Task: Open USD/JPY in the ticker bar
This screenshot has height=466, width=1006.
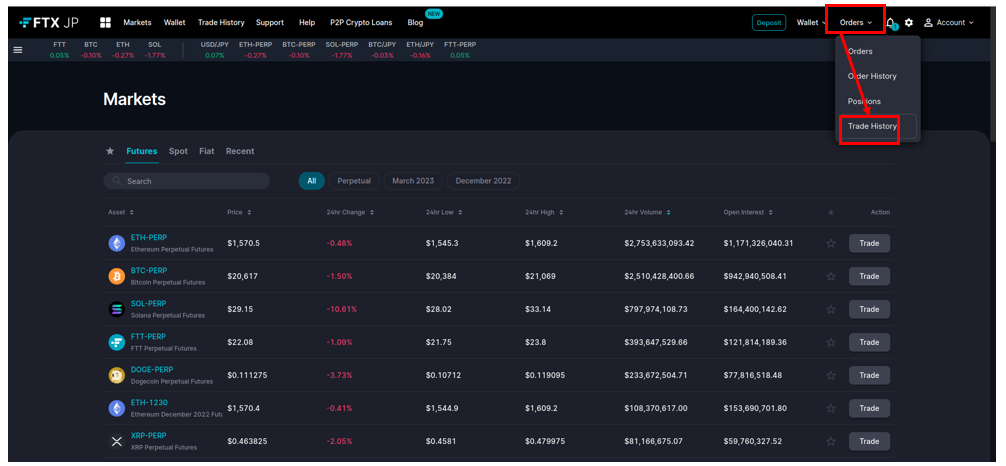Action: pyautogui.click(x=214, y=50)
